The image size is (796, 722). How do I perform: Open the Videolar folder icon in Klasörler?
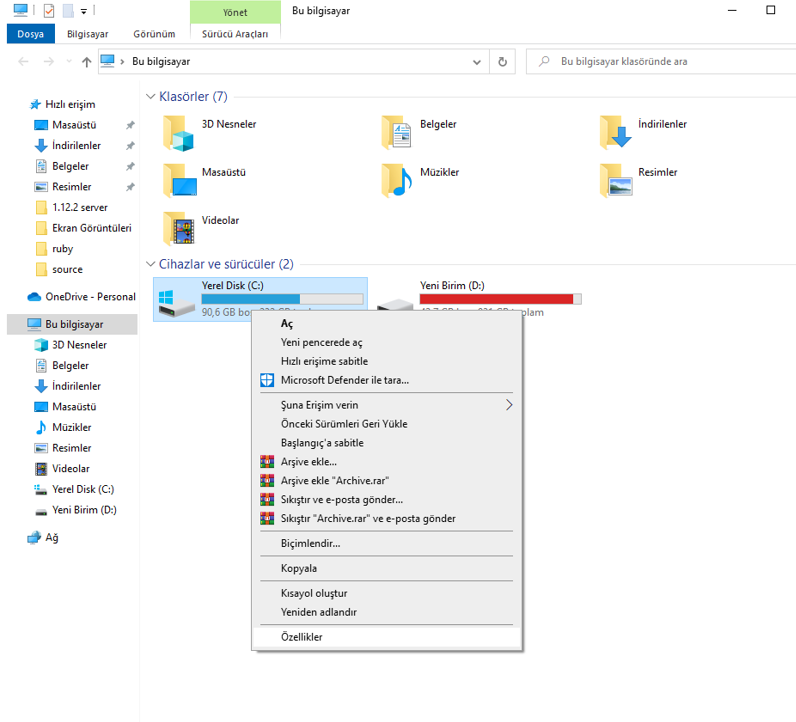(x=179, y=229)
